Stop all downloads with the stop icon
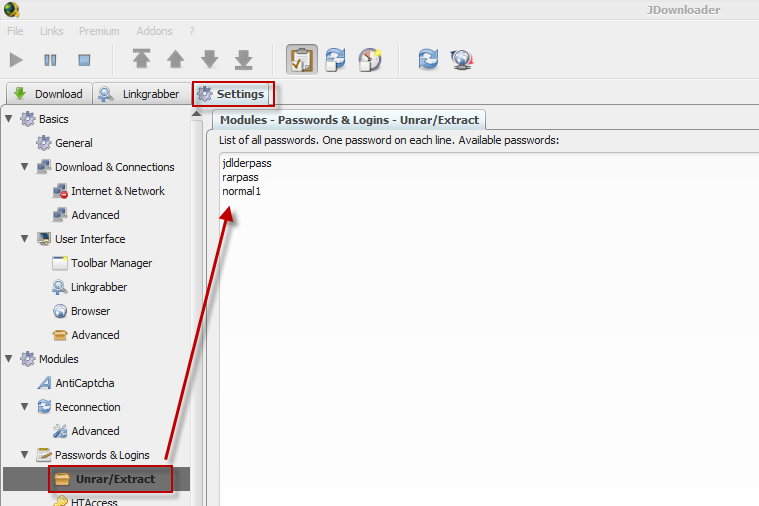The height and width of the screenshot is (506, 759). (x=84, y=60)
